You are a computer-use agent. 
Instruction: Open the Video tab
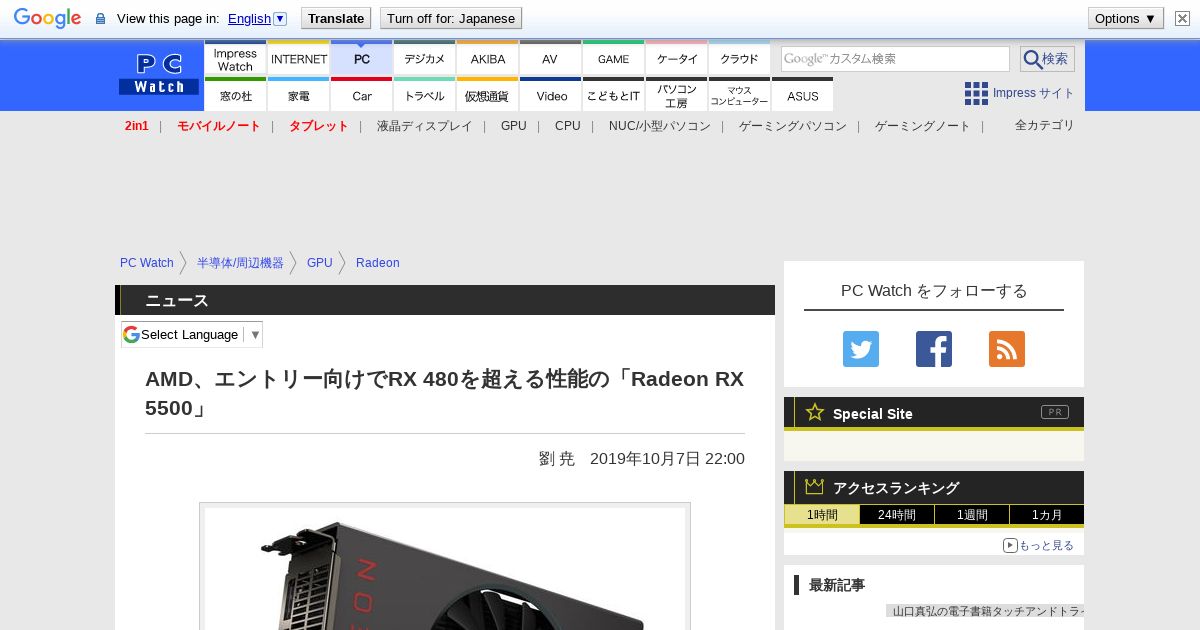(550, 95)
